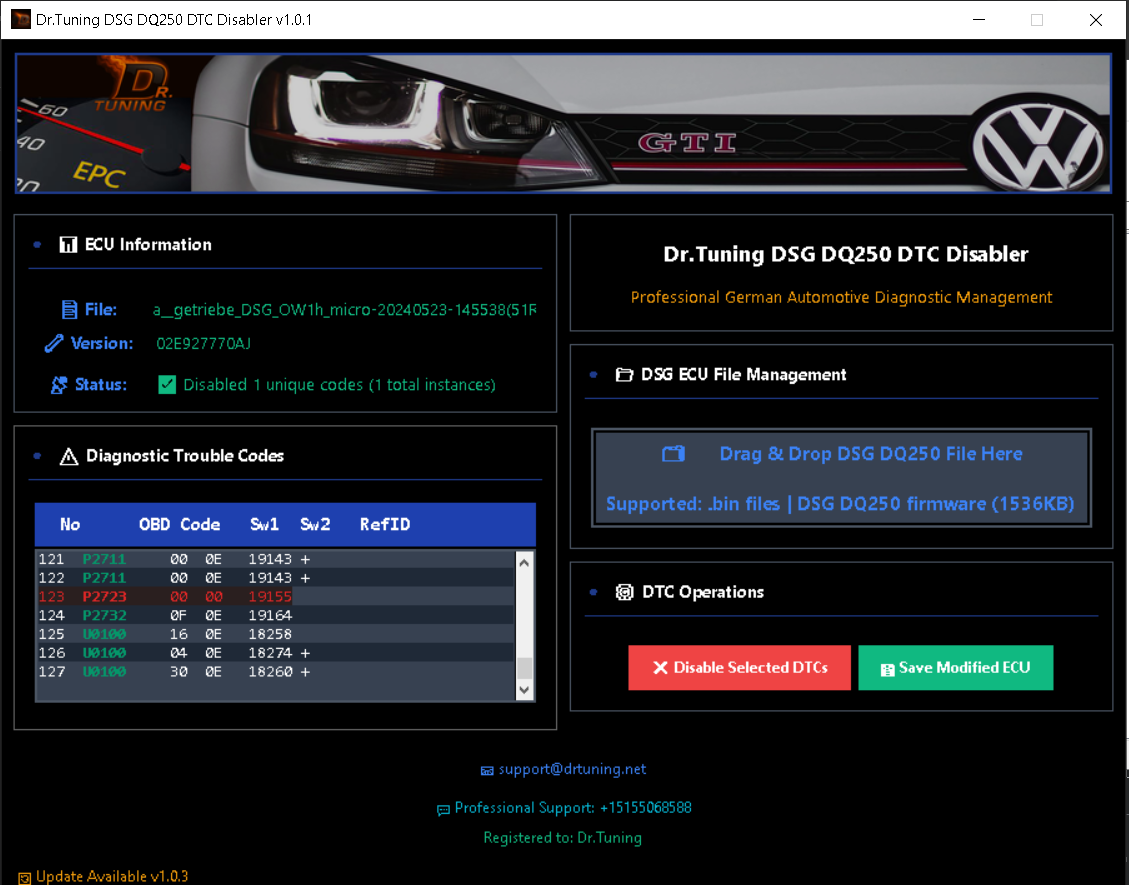Toggle the green status checkmark

pyautogui.click(x=167, y=385)
